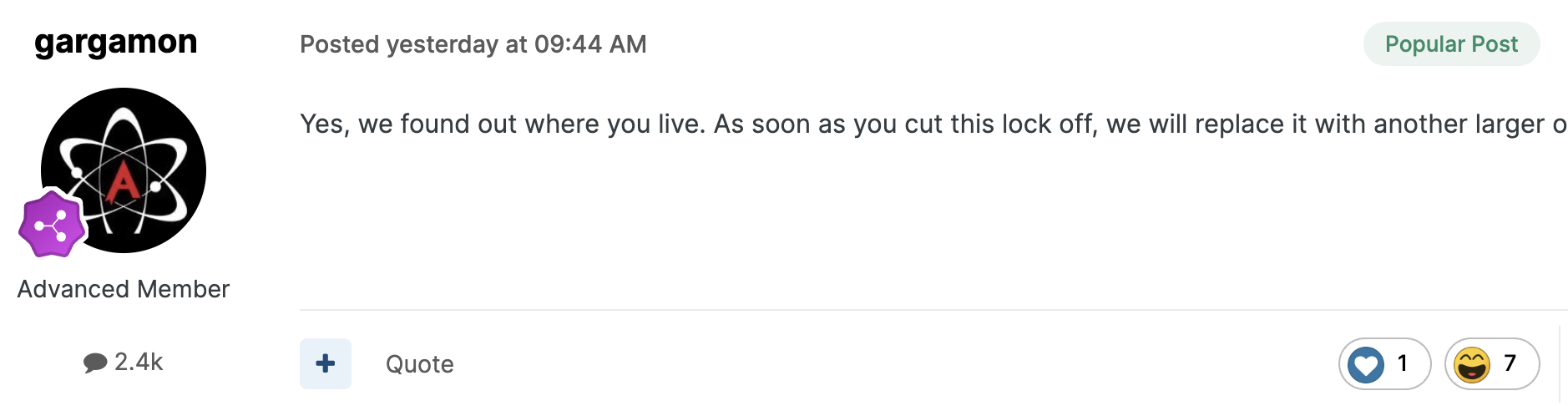
Task: Click the Popular Post badge
Action: pos(1451,44)
